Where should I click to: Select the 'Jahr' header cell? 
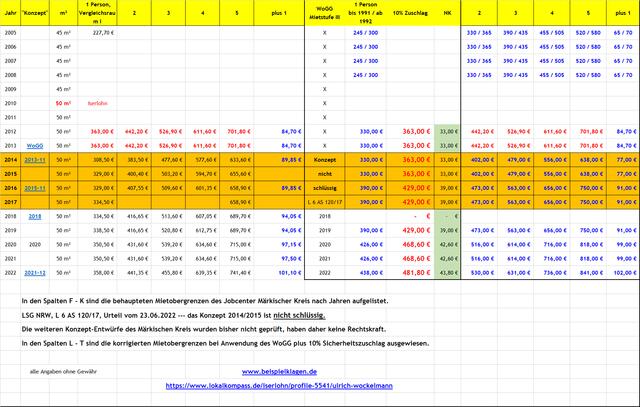click(x=10, y=13)
